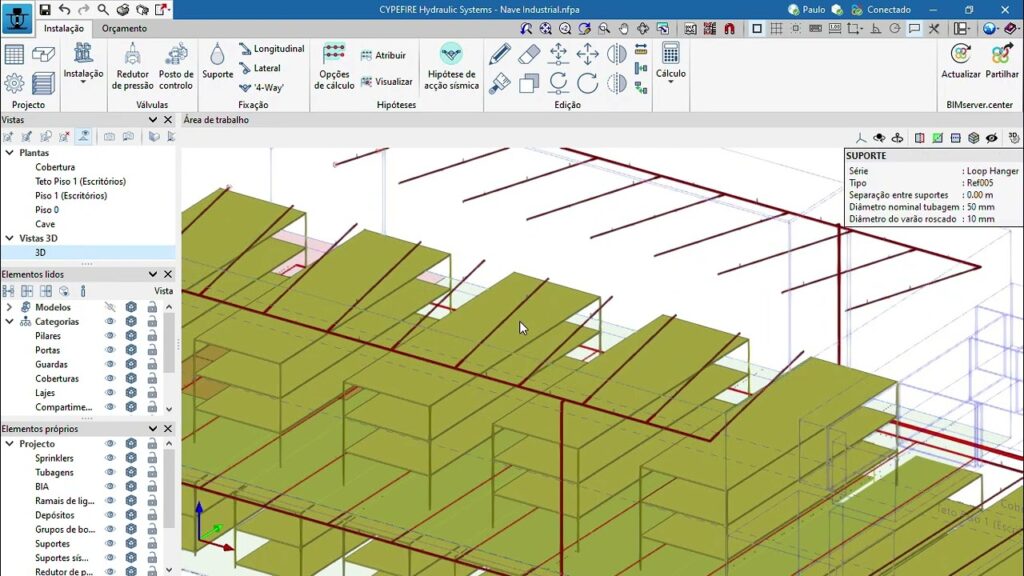1024x576 pixels.
Task: Click the Atribuir hypothesis button
Action: coord(383,56)
